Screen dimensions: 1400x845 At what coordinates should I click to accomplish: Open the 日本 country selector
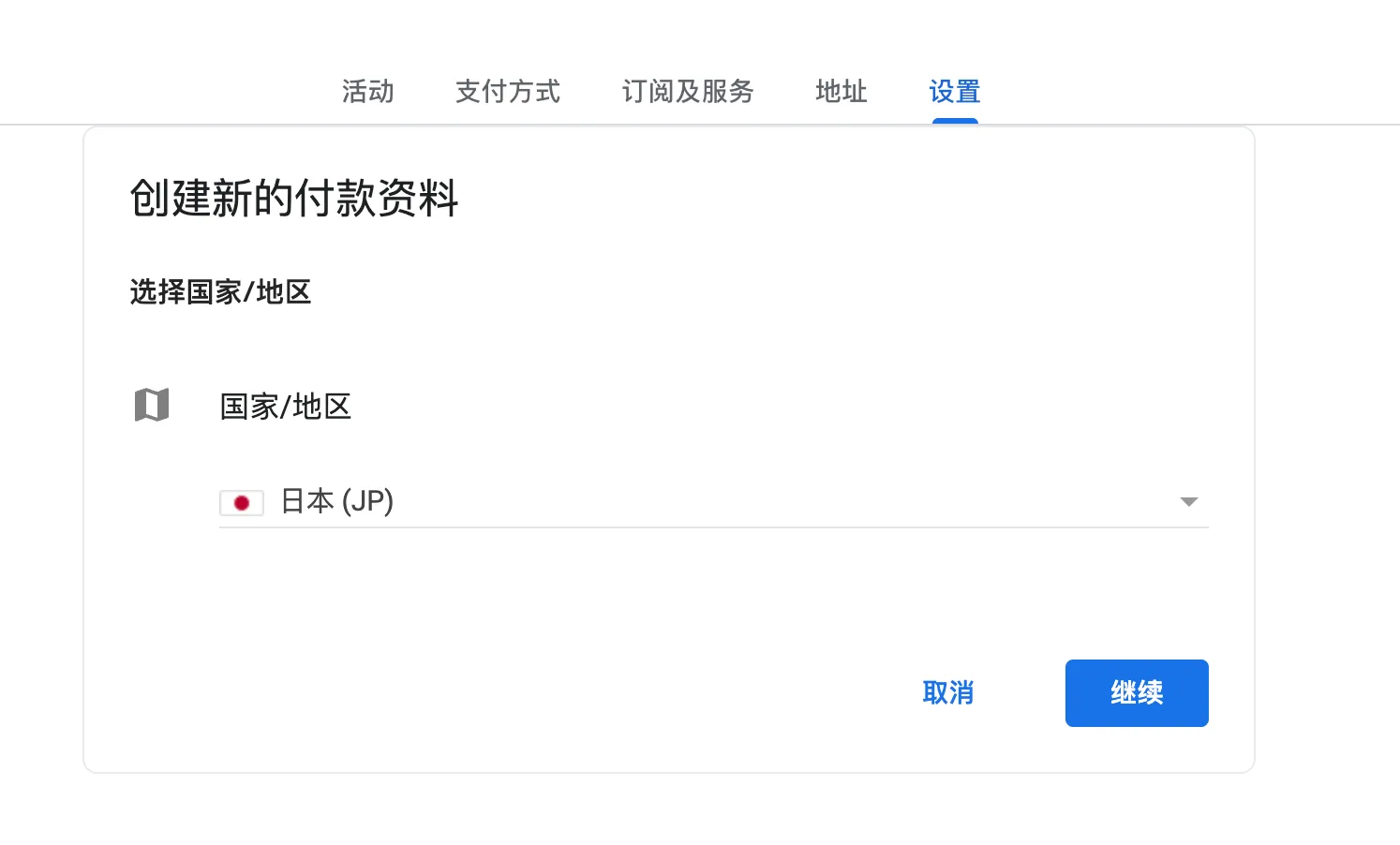[308, 502]
